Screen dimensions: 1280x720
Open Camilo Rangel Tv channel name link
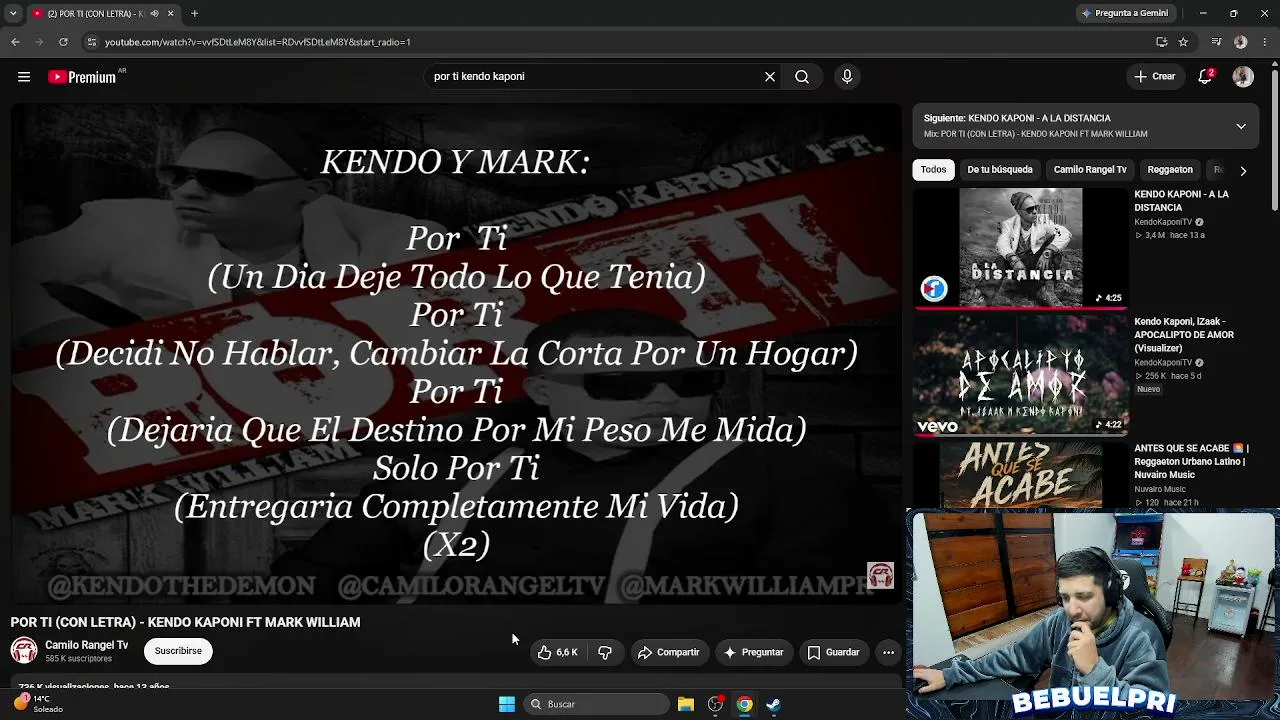click(87, 645)
